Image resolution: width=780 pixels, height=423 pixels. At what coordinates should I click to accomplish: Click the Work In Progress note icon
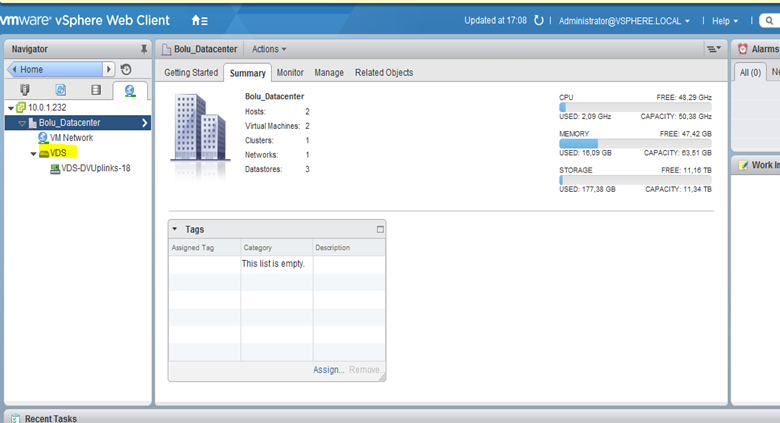[743, 165]
